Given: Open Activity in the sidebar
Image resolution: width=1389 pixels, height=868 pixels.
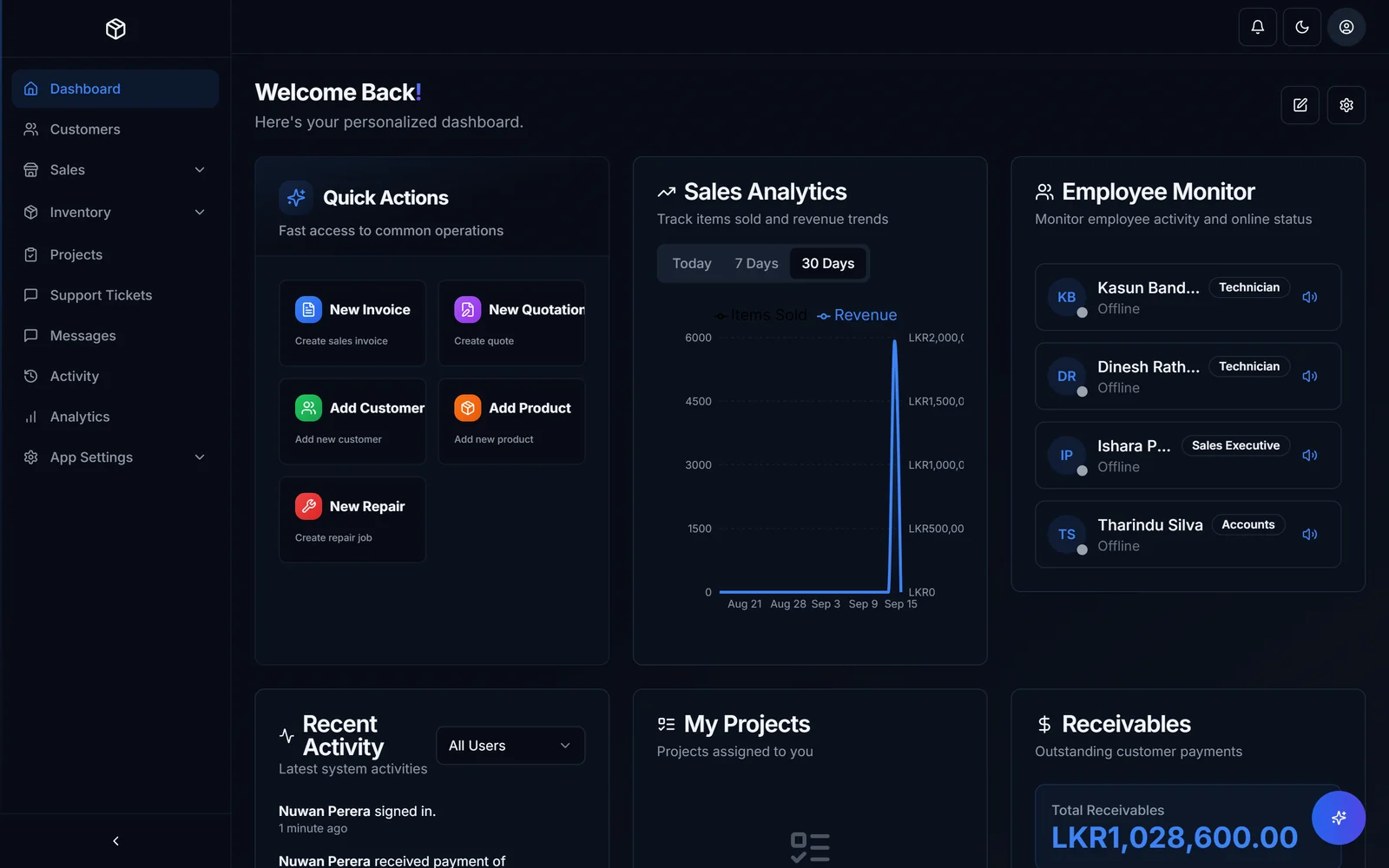Looking at the screenshot, I should coord(115,377).
